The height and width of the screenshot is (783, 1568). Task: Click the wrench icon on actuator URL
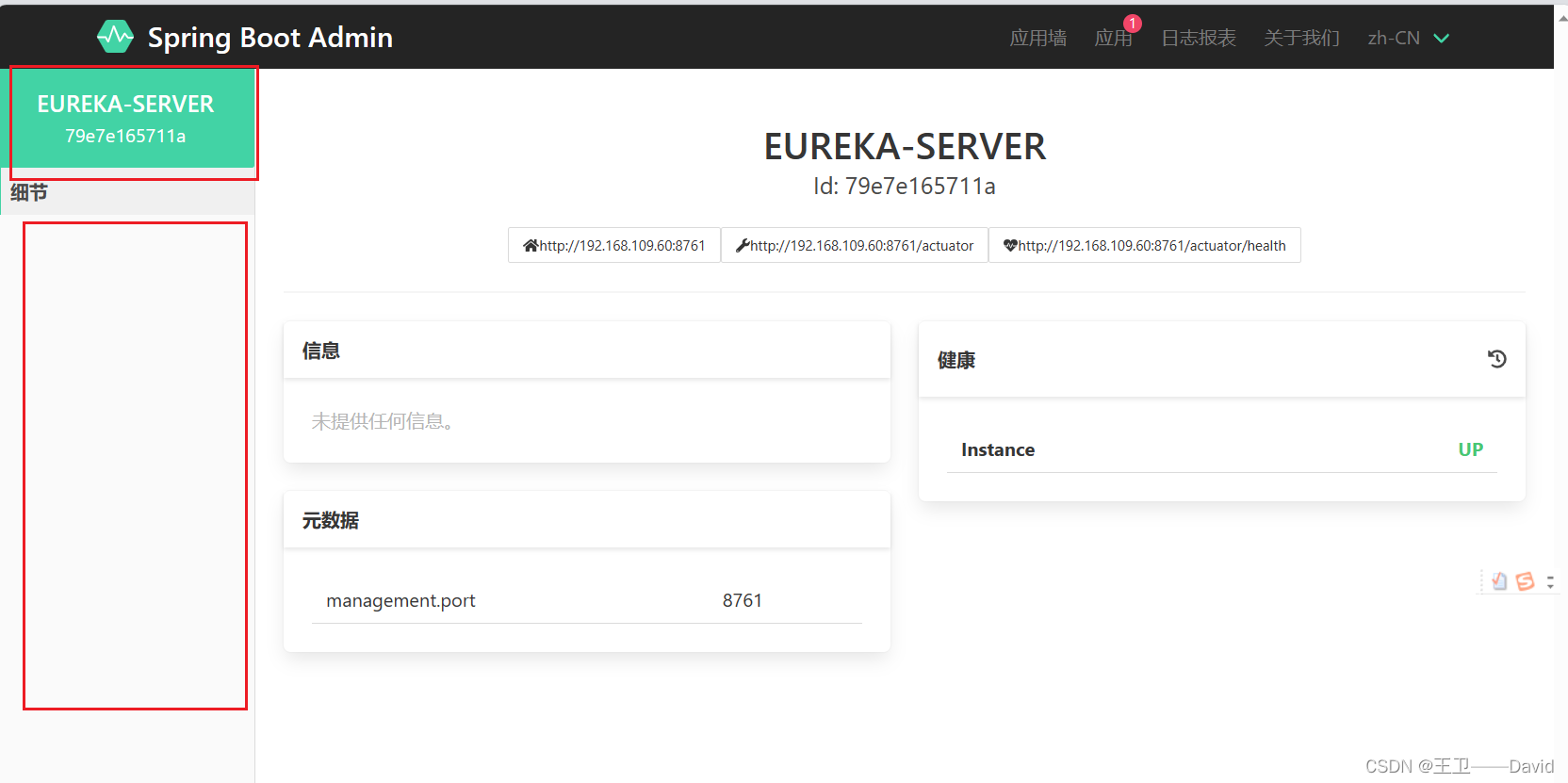click(743, 245)
